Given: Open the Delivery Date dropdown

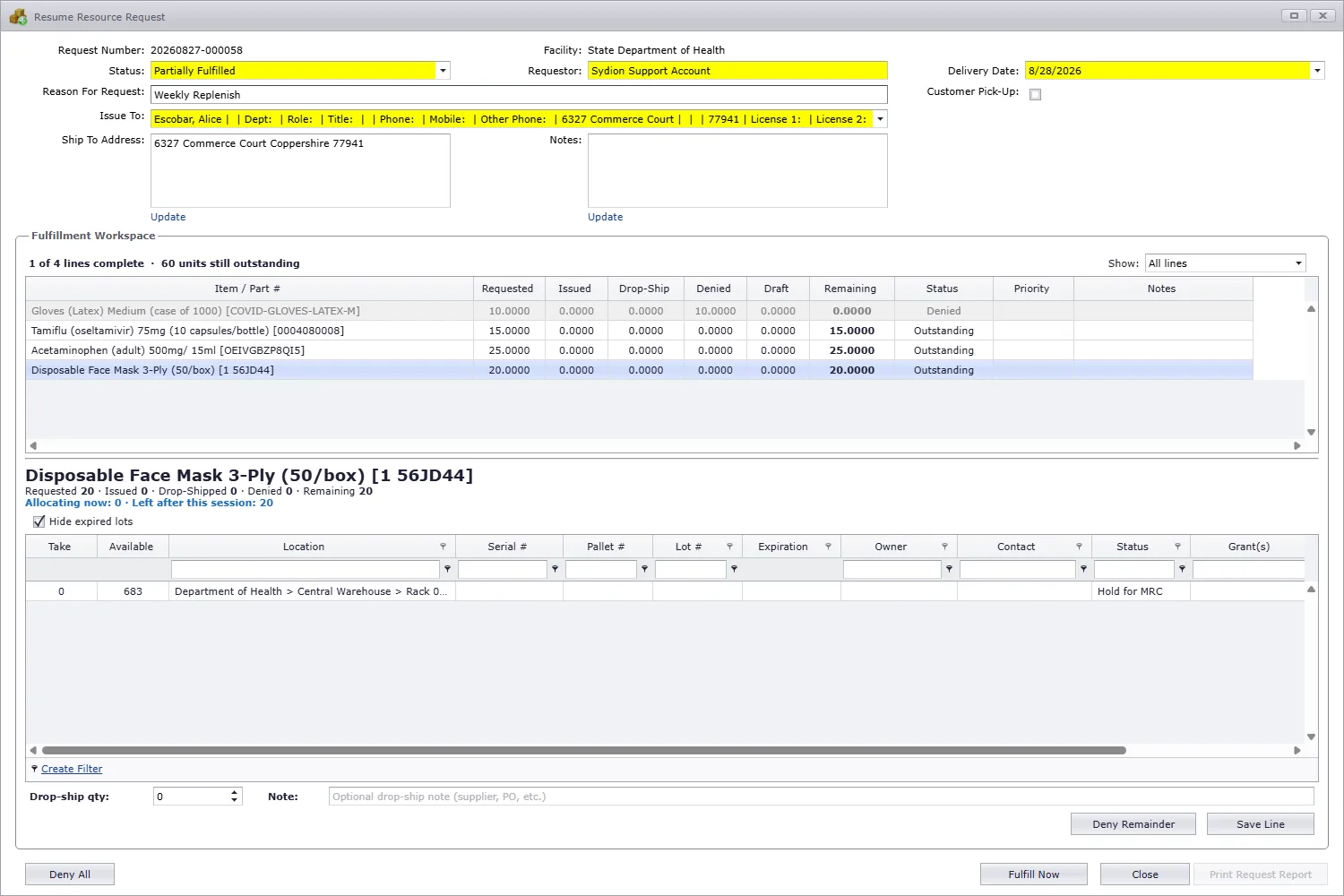Looking at the screenshot, I should pyautogui.click(x=1317, y=71).
